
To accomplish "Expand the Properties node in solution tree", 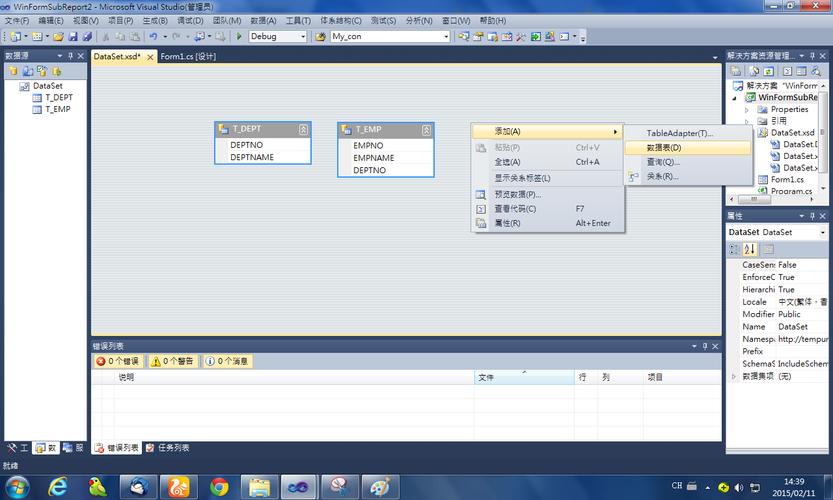I will [x=748, y=110].
